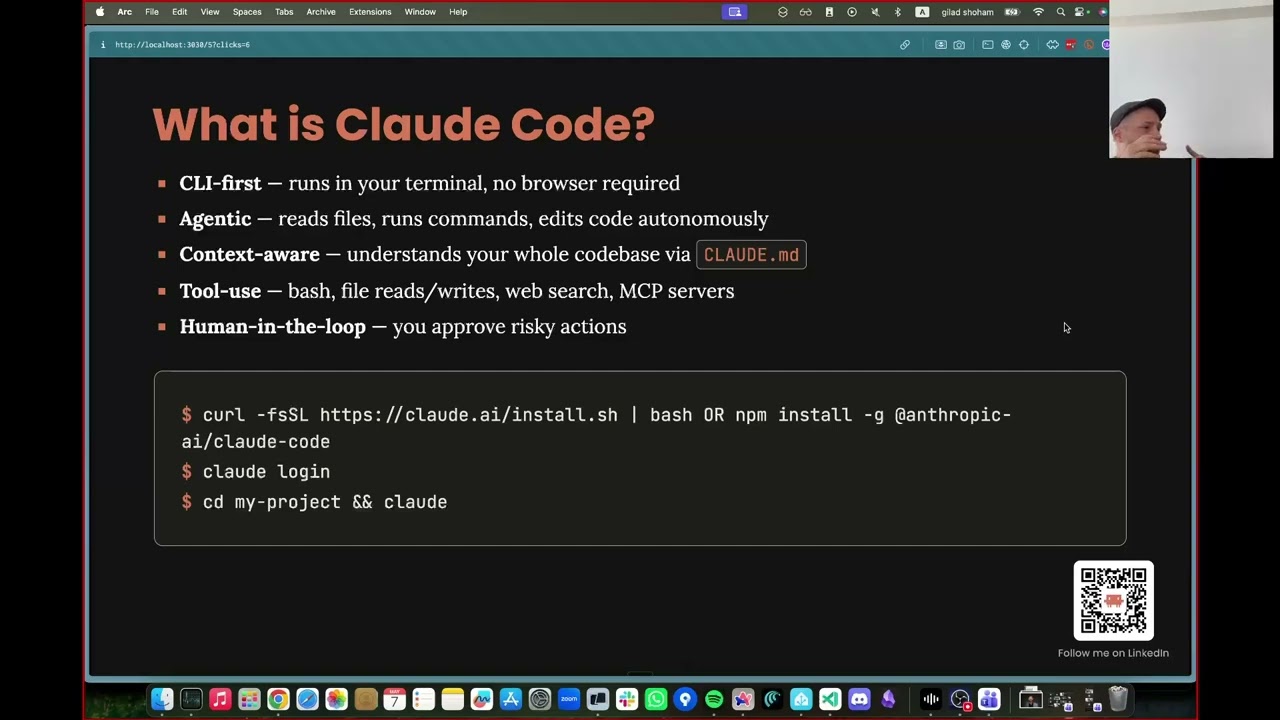This screenshot has height=720, width=1280.
Task: Open App Store from the dock
Action: tap(511, 699)
